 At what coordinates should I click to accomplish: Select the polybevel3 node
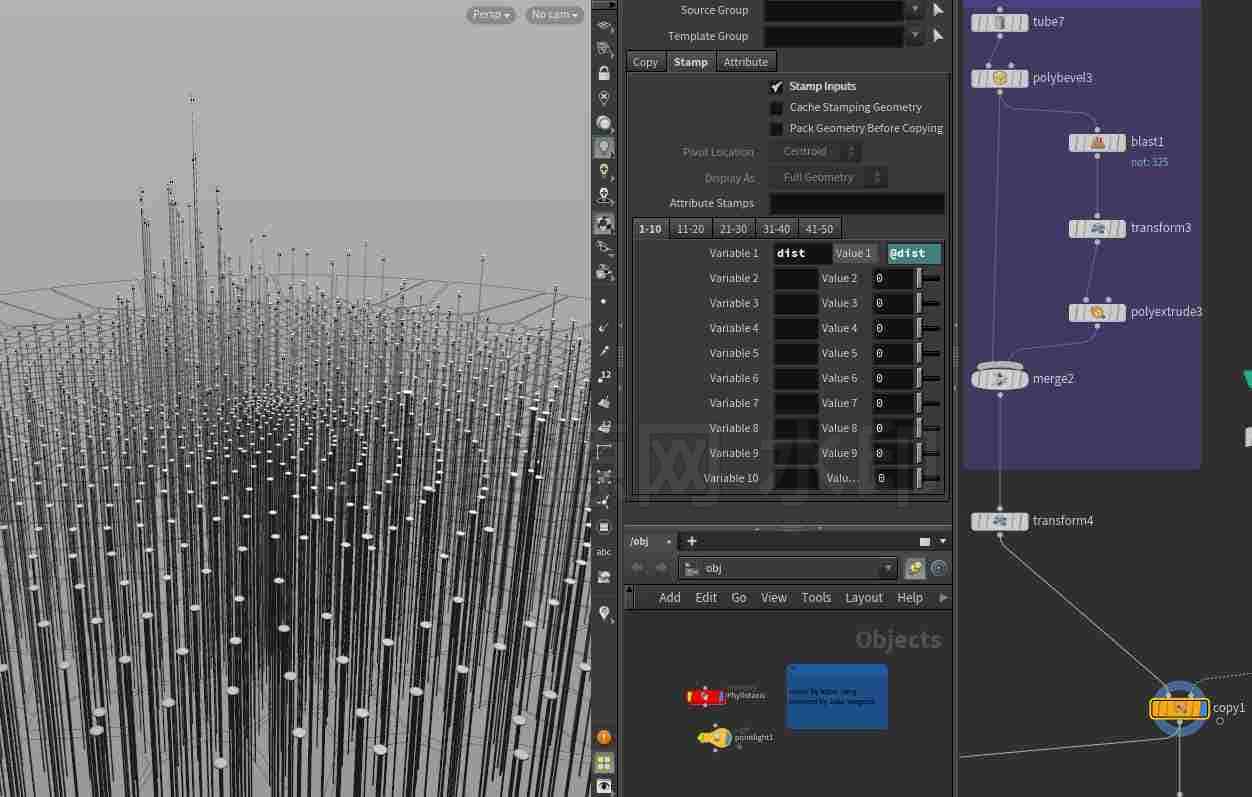click(1000, 78)
